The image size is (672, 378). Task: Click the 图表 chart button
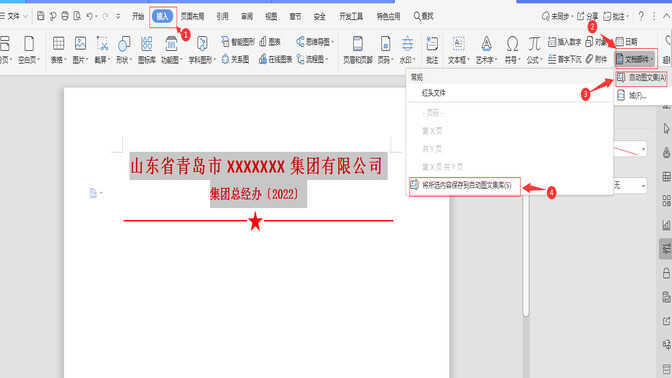point(270,42)
